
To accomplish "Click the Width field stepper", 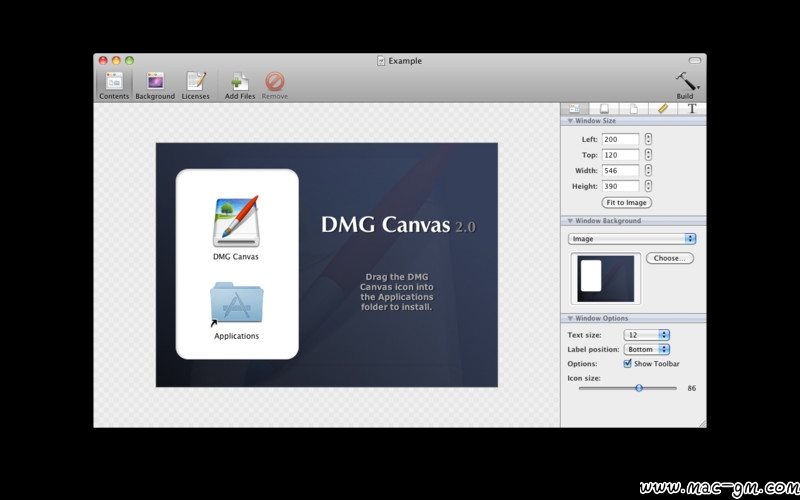I will (648, 170).
